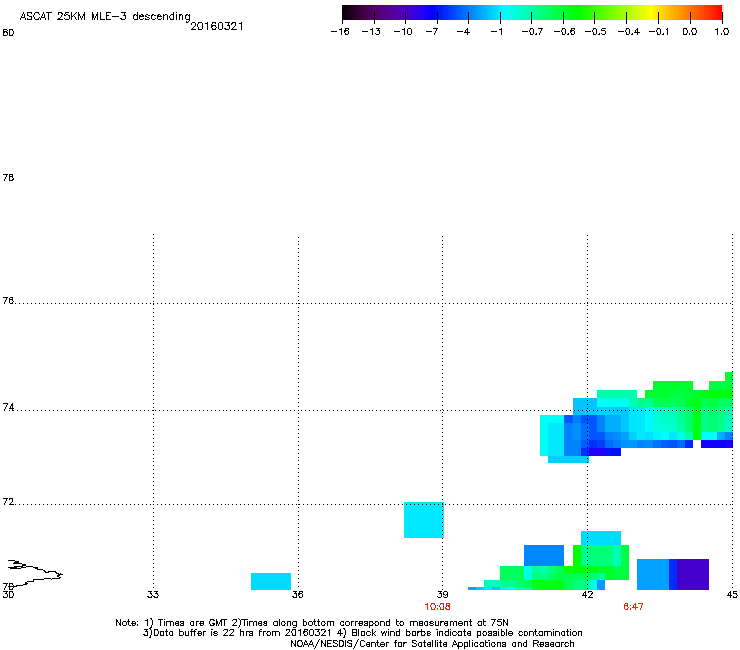Click the color bar label '-7'
Viewport: 740px width, 650px height.
click(x=432, y=32)
